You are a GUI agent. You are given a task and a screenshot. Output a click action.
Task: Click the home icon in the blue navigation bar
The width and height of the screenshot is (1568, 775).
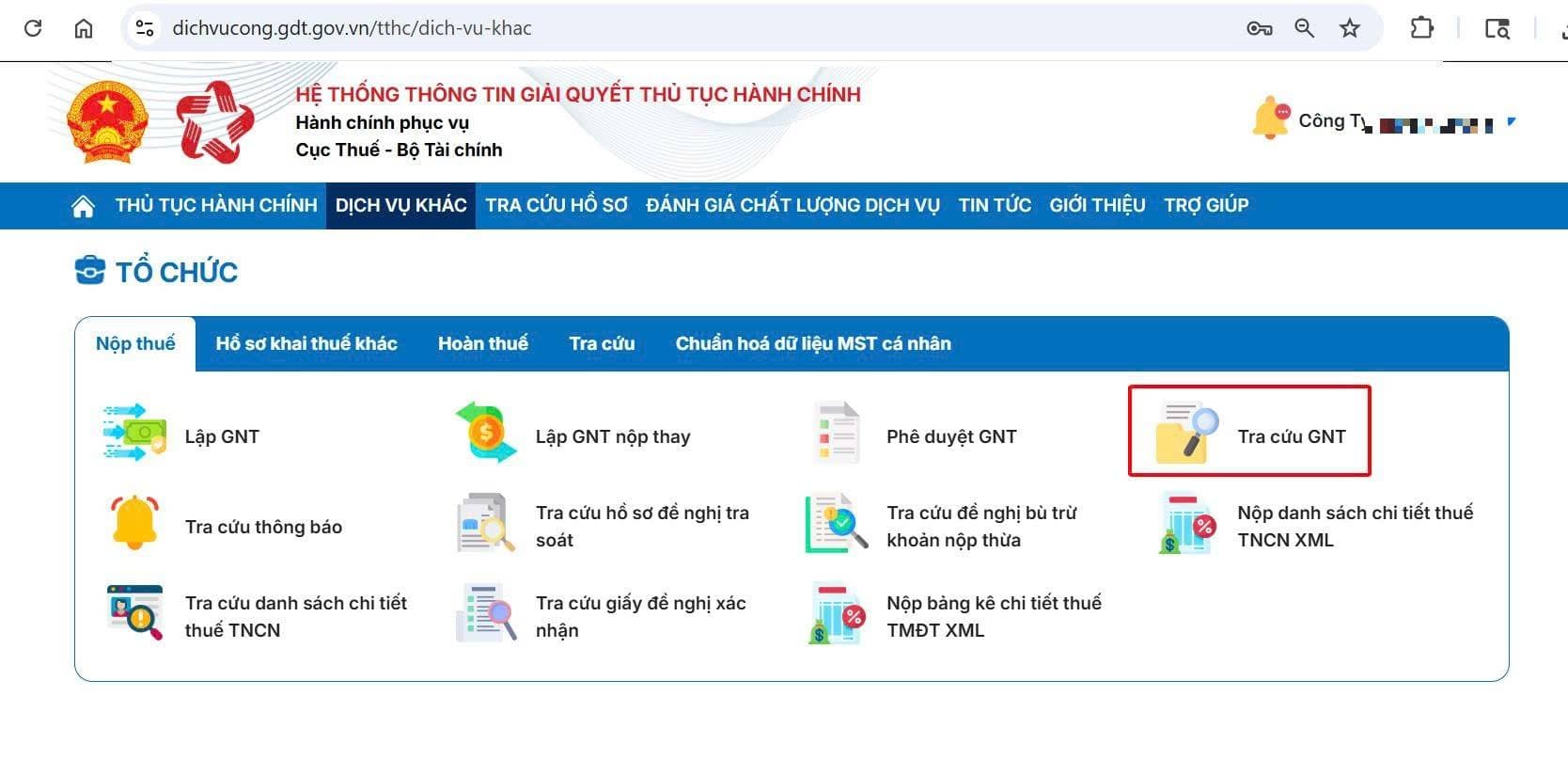pos(83,206)
